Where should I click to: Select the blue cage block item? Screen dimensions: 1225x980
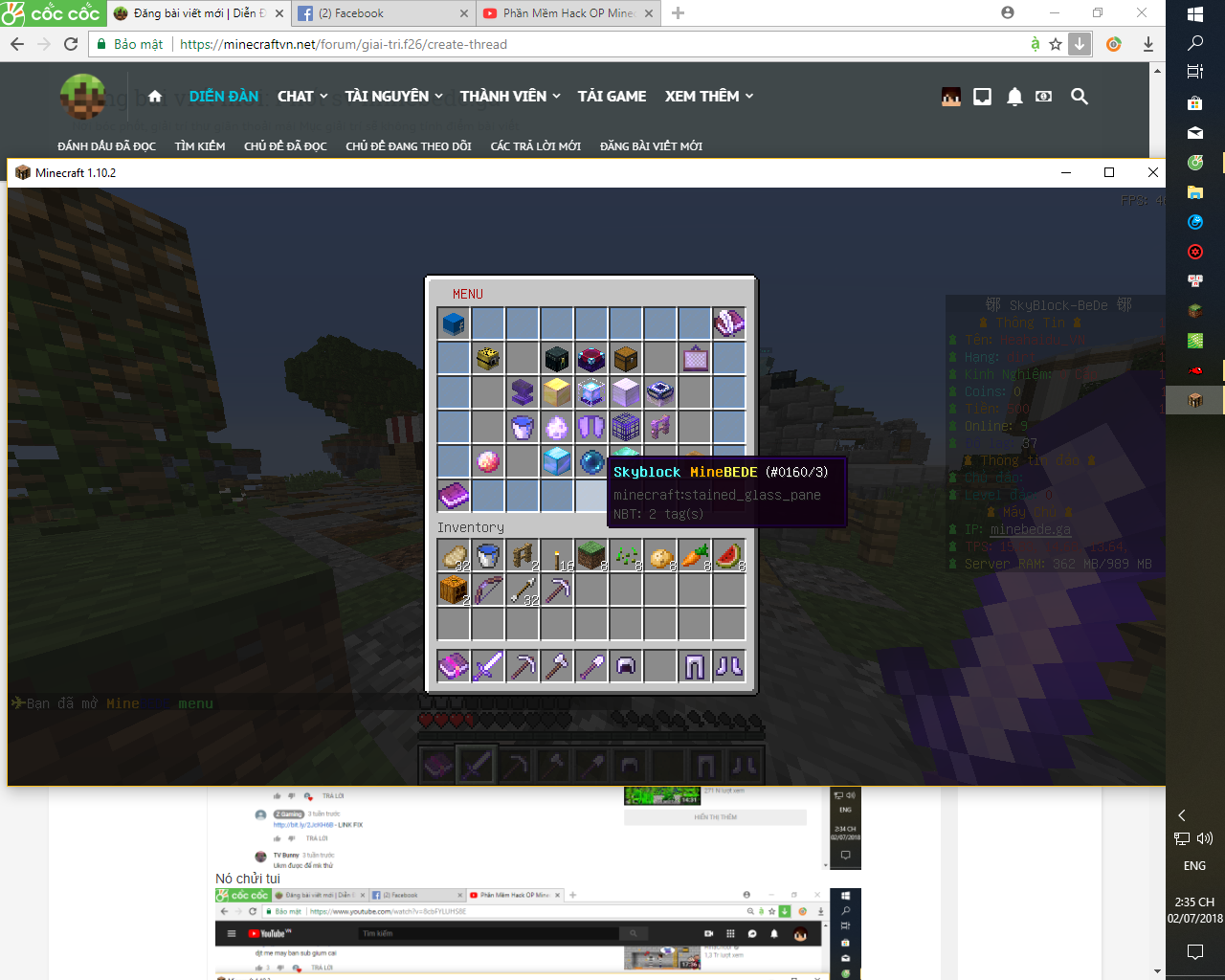tap(626, 427)
